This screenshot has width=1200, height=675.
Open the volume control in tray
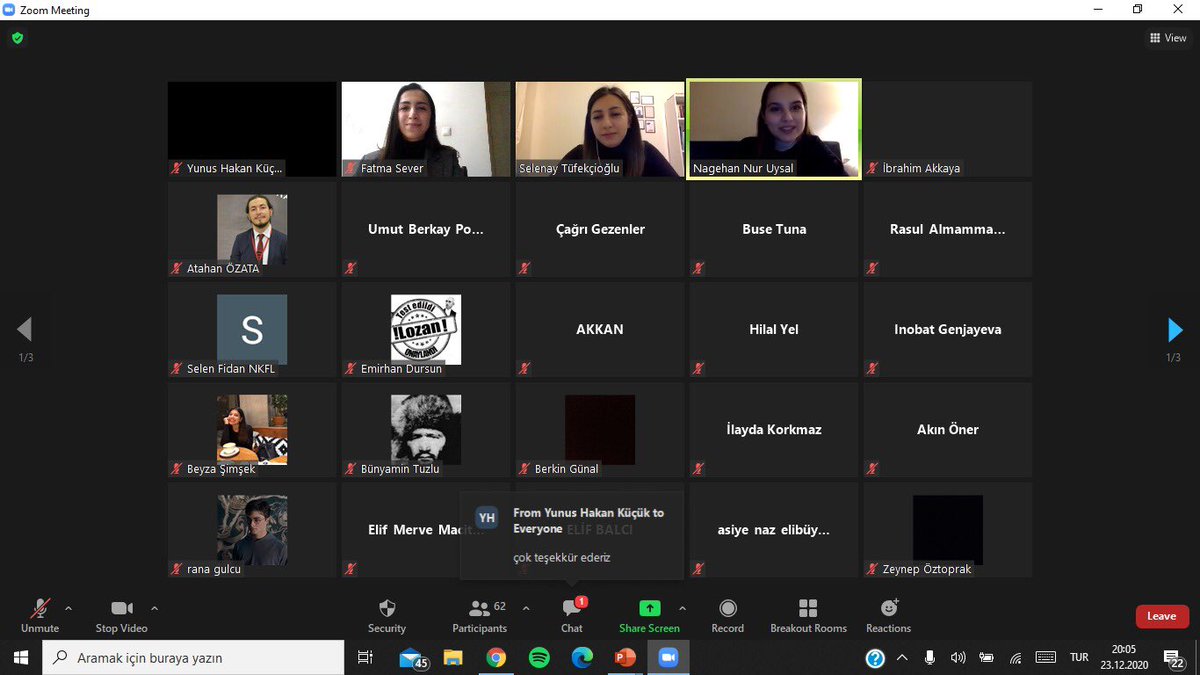pyautogui.click(x=958, y=658)
